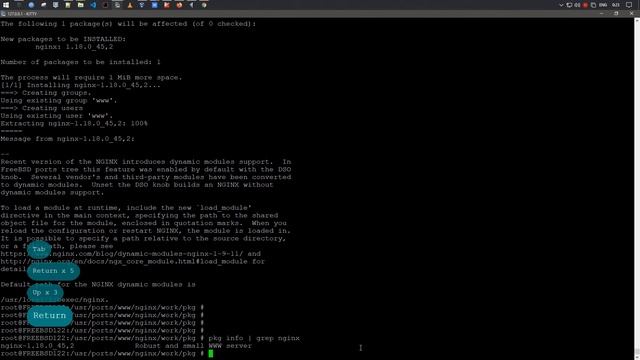Click the "pkg info | grep nginx" command text
The width and height of the screenshot is (640, 360).
pyautogui.click(x=254, y=338)
